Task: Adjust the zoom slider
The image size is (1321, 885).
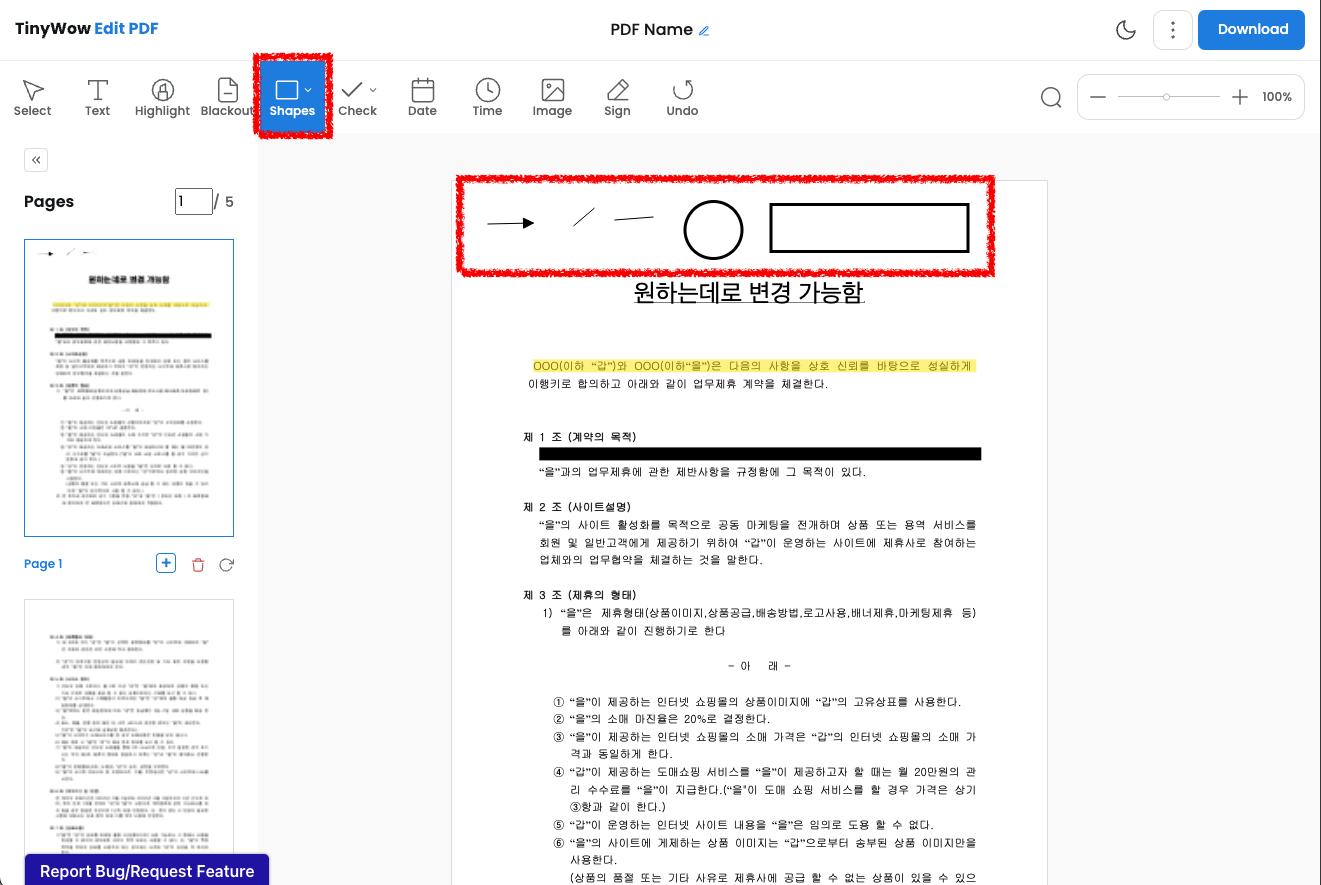Action: click(x=1168, y=96)
